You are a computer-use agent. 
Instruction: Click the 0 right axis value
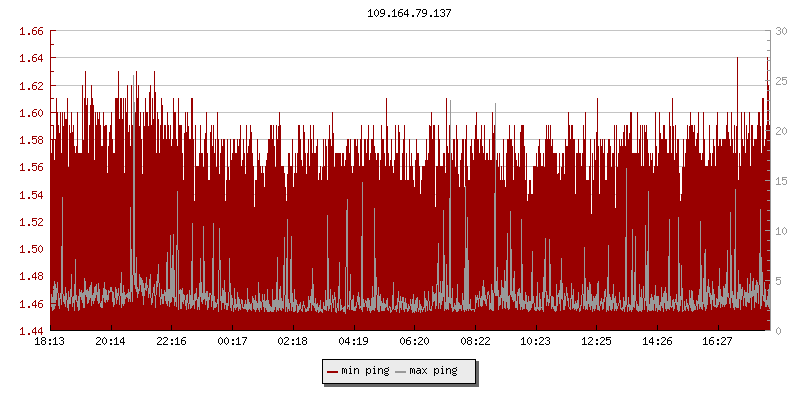(778, 331)
